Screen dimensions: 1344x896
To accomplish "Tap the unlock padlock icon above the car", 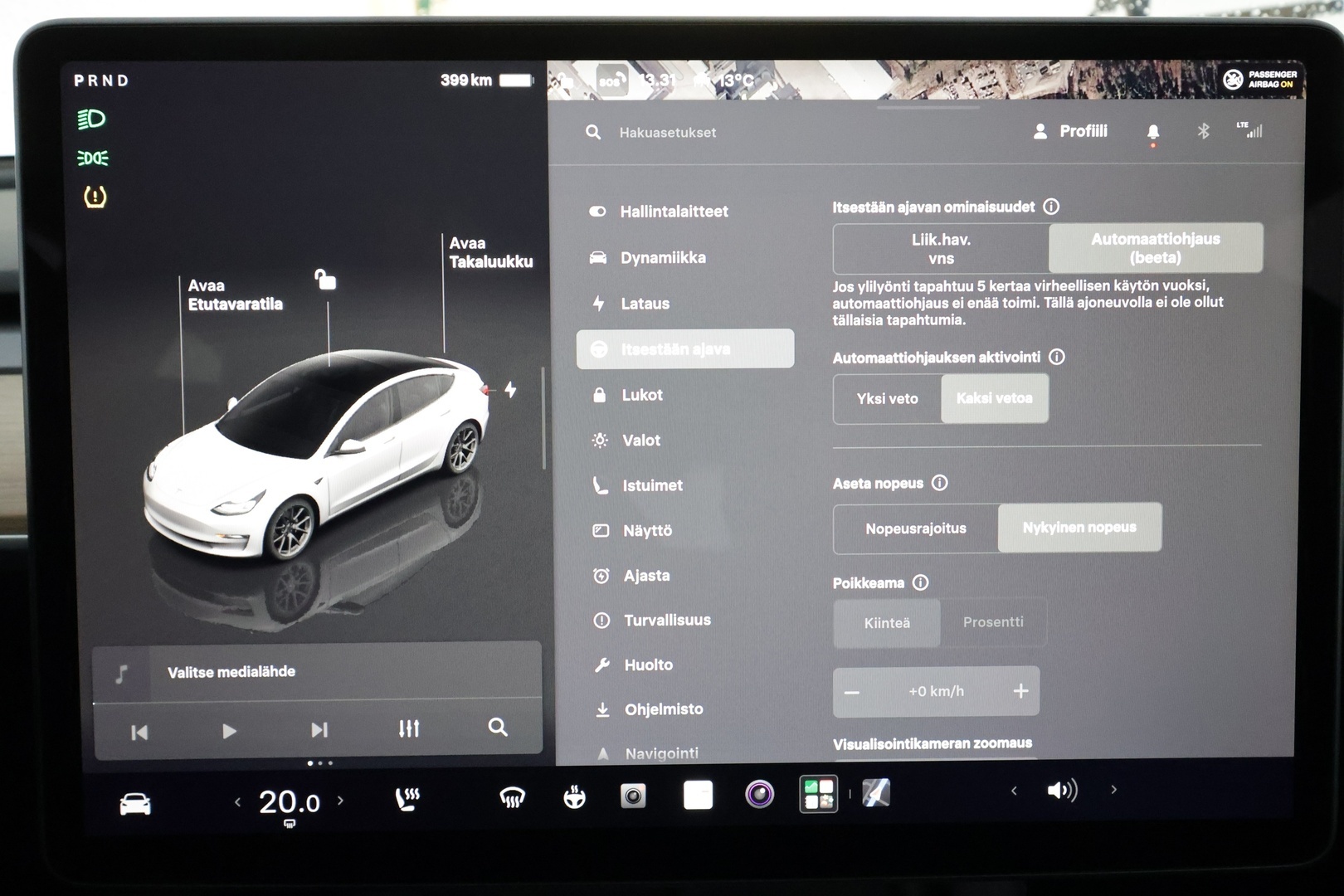I will [x=325, y=280].
